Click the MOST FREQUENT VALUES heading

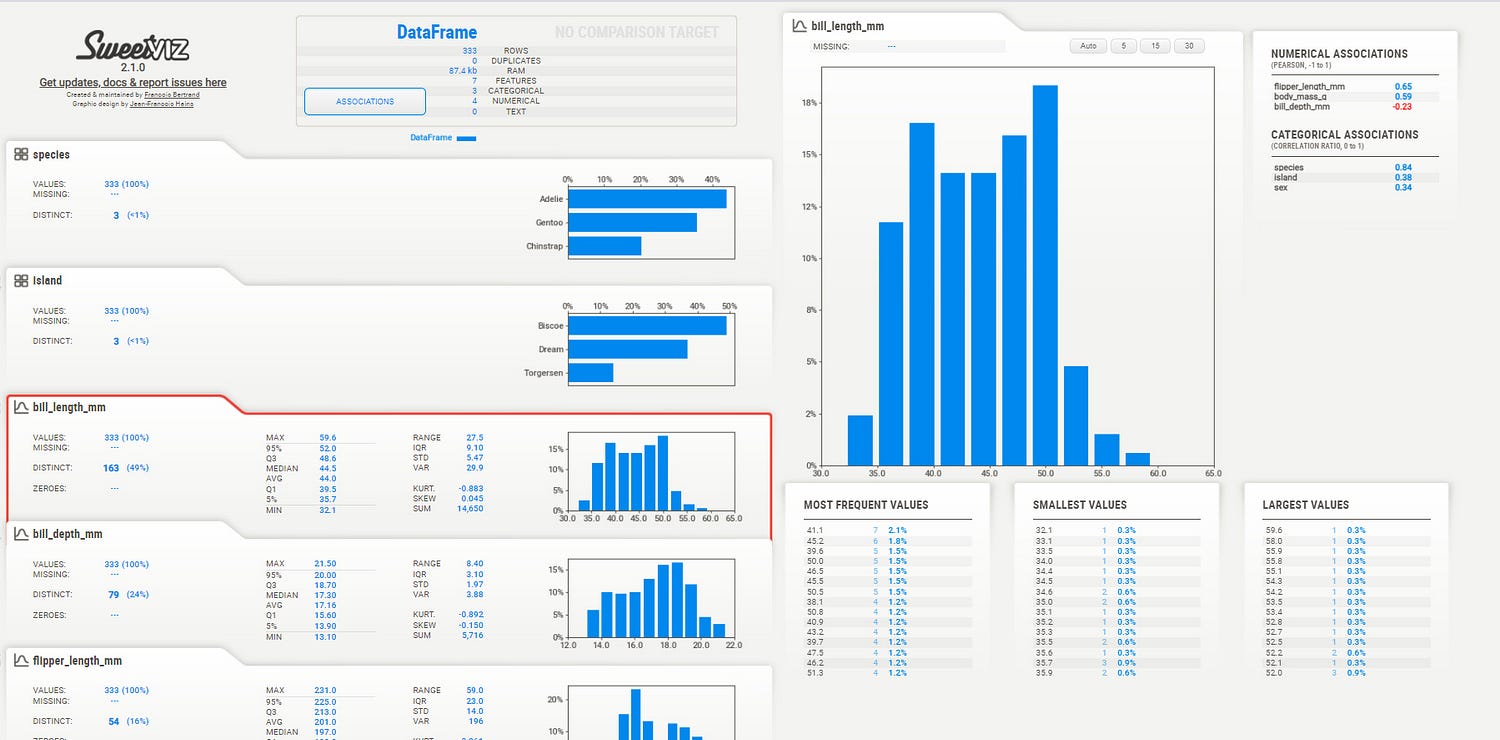click(866, 505)
